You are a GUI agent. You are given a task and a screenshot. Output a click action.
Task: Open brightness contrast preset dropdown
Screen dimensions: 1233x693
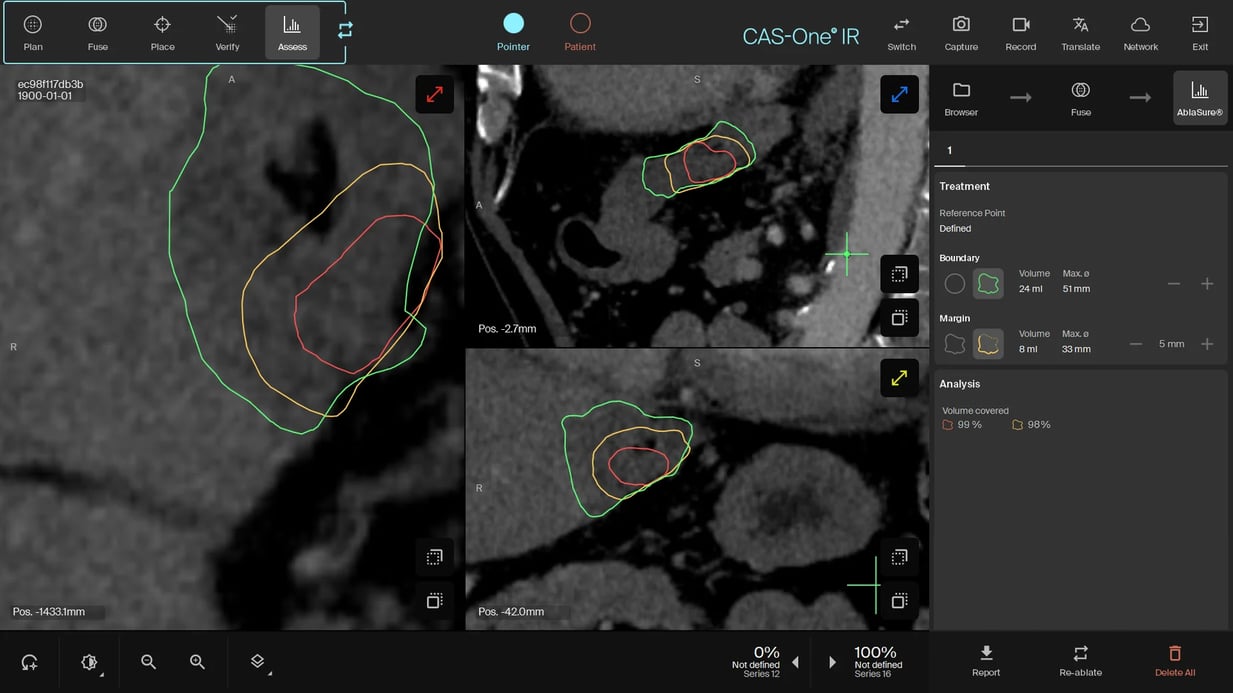point(90,662)
